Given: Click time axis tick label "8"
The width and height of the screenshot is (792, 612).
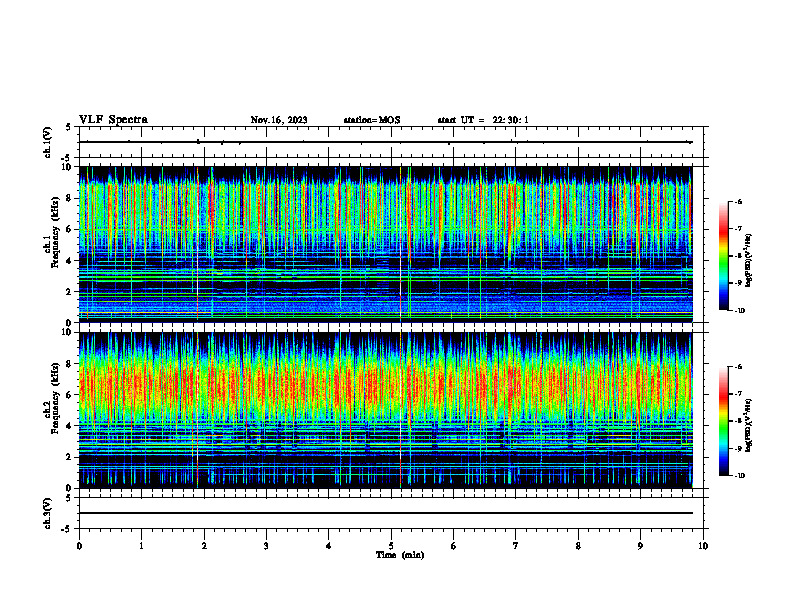Looking at the screenshot, I should click(x=578, y=546).
